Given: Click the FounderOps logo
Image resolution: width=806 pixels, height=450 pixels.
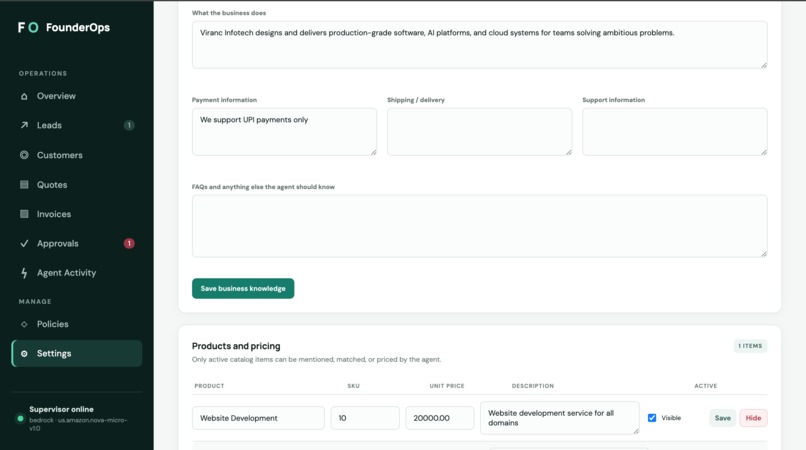Looking at the screenshot, I should coord(64,27).
